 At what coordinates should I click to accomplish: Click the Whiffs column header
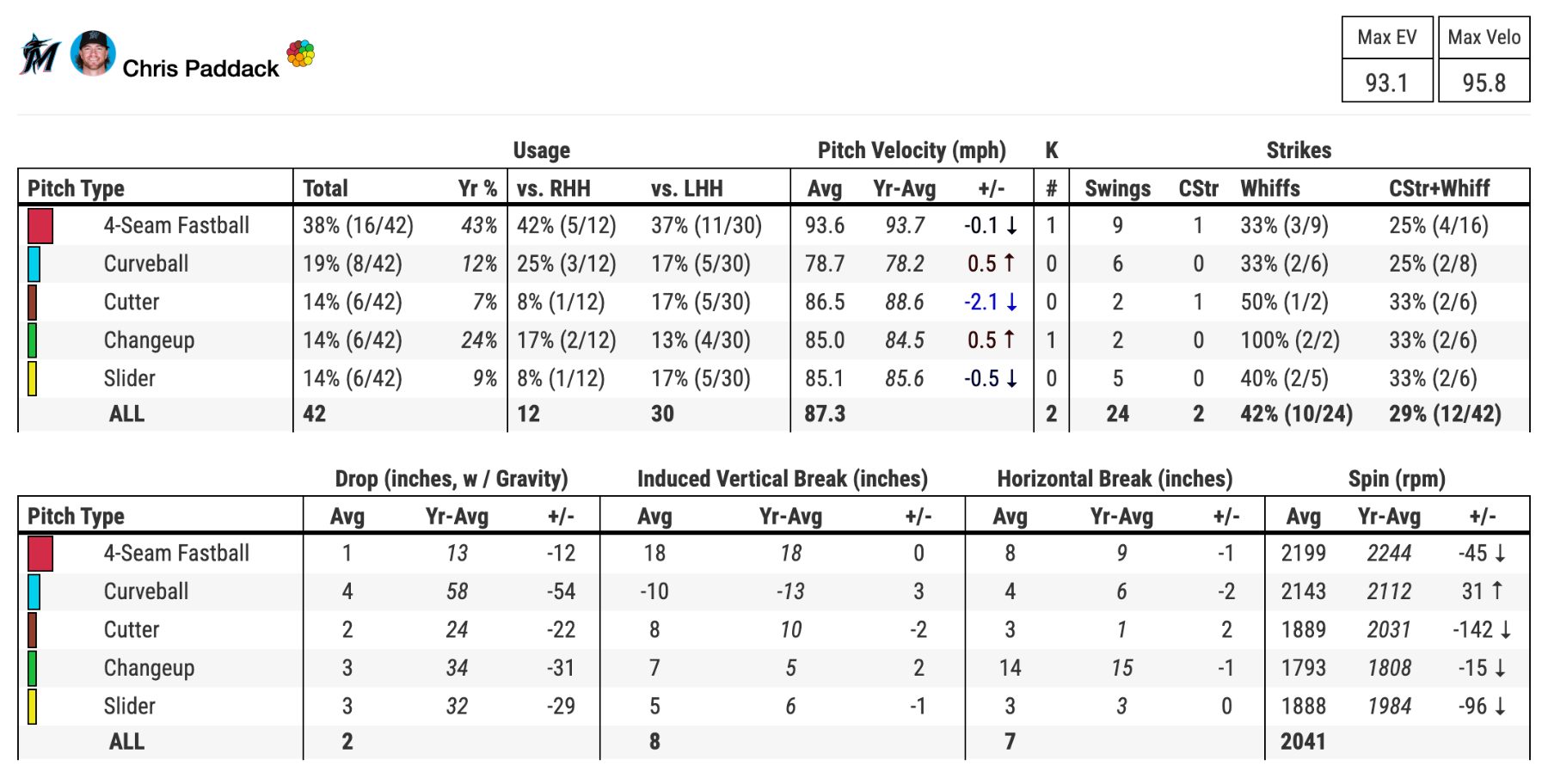click(x=1269, y=188)
